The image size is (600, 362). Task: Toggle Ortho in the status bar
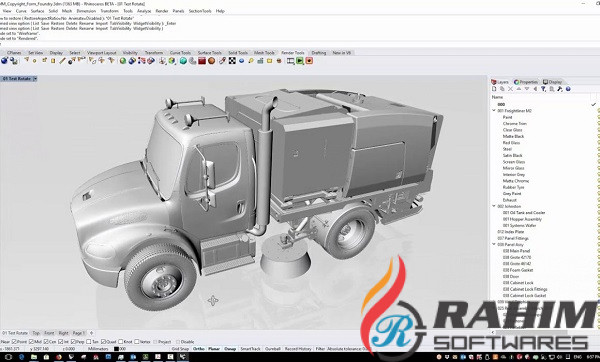coord(199,349)
